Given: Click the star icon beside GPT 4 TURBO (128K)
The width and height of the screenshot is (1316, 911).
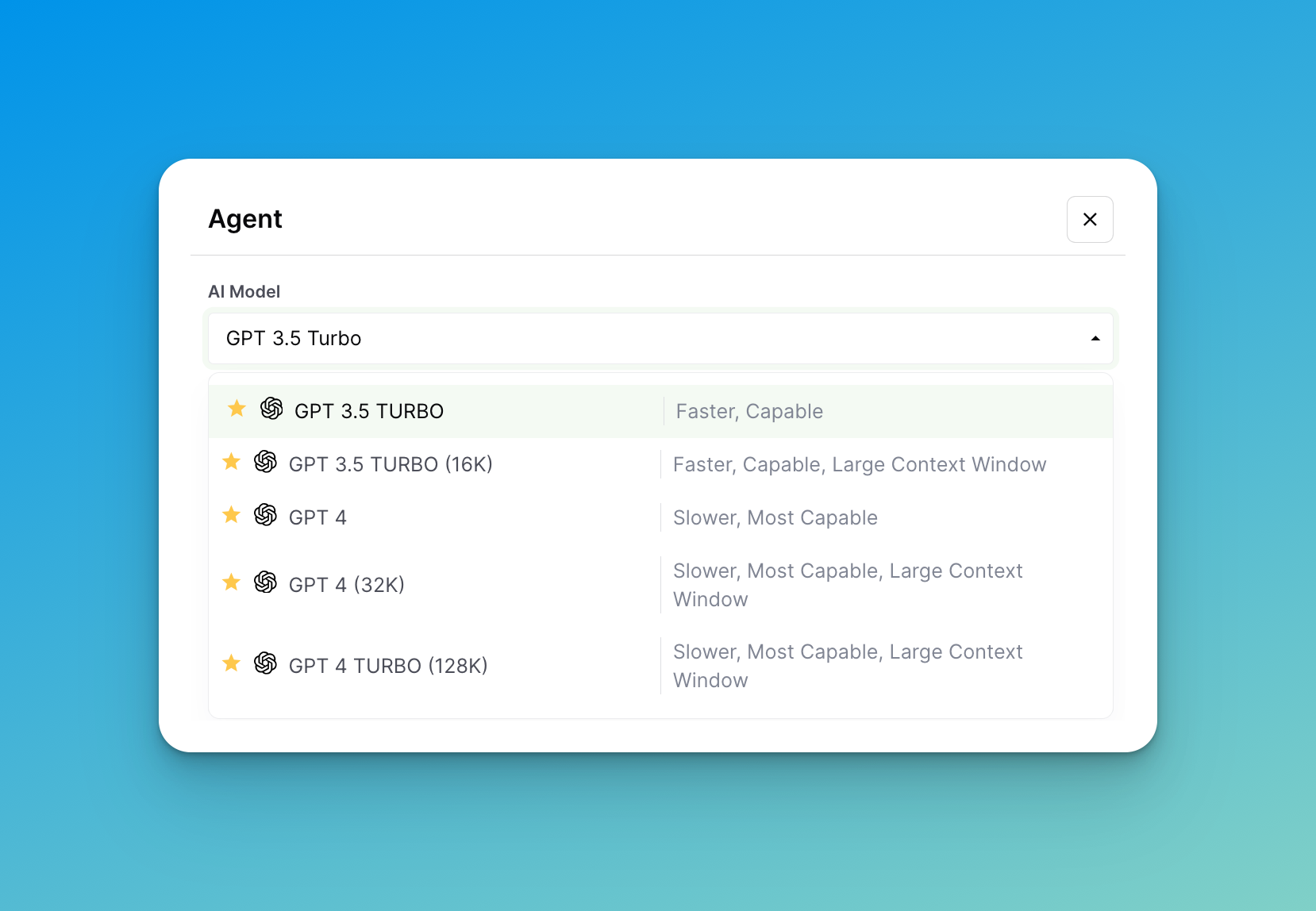Looking at the screenshot, I should pos(231,663).
